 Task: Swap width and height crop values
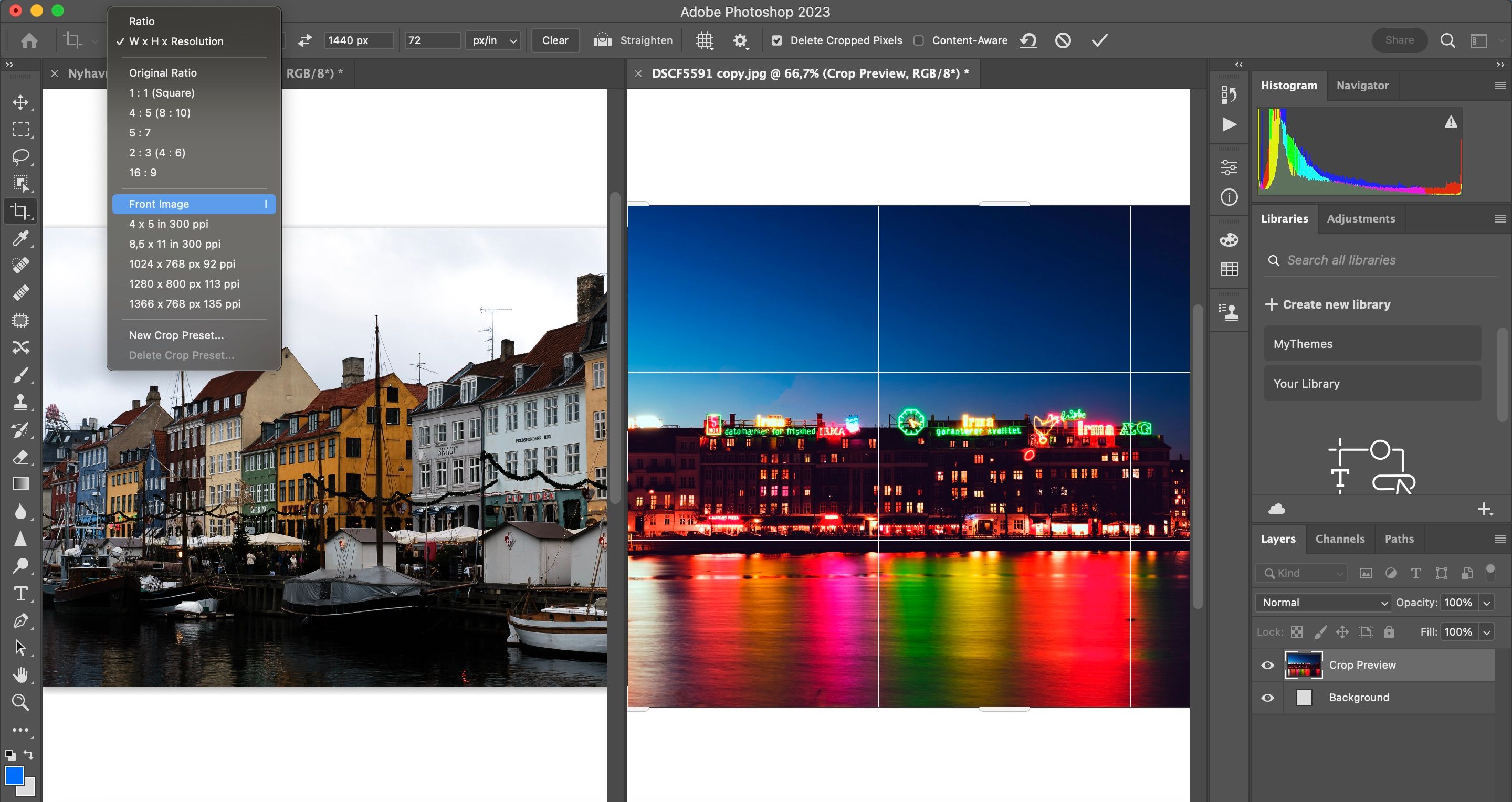coord(304,40)
